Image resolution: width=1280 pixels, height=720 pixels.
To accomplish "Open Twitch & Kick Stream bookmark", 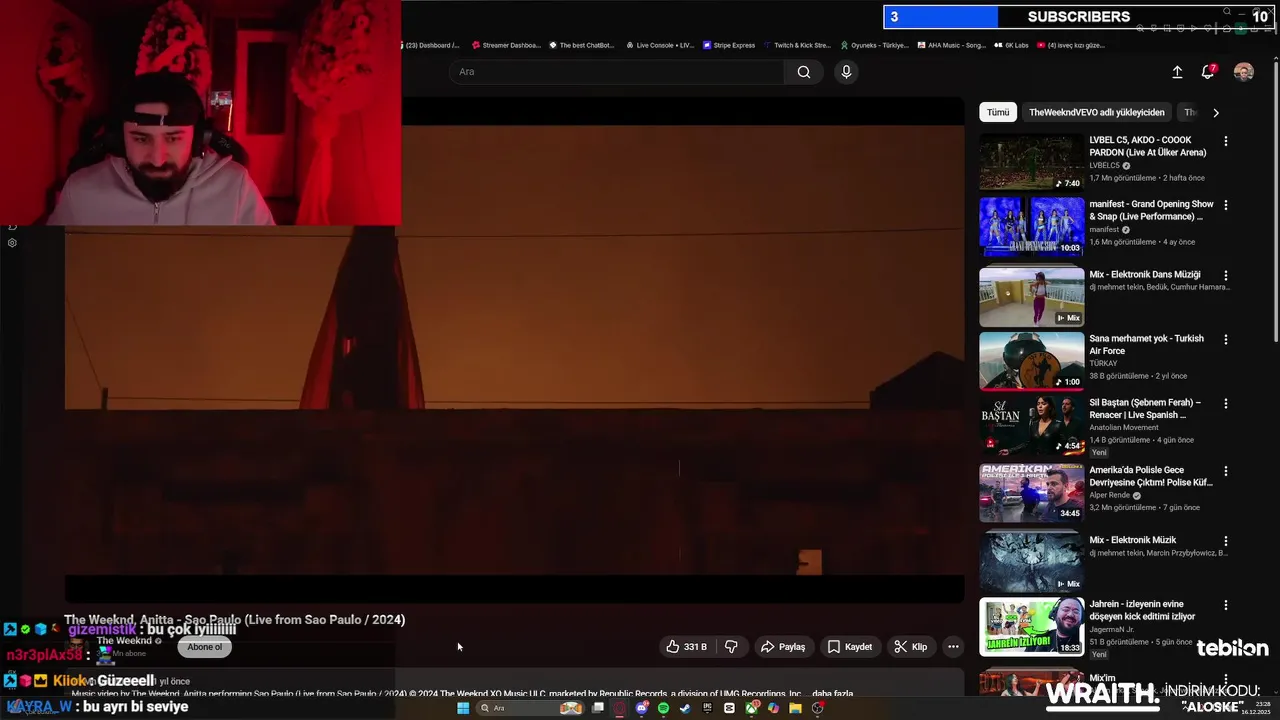I will [x=797, y=45].
